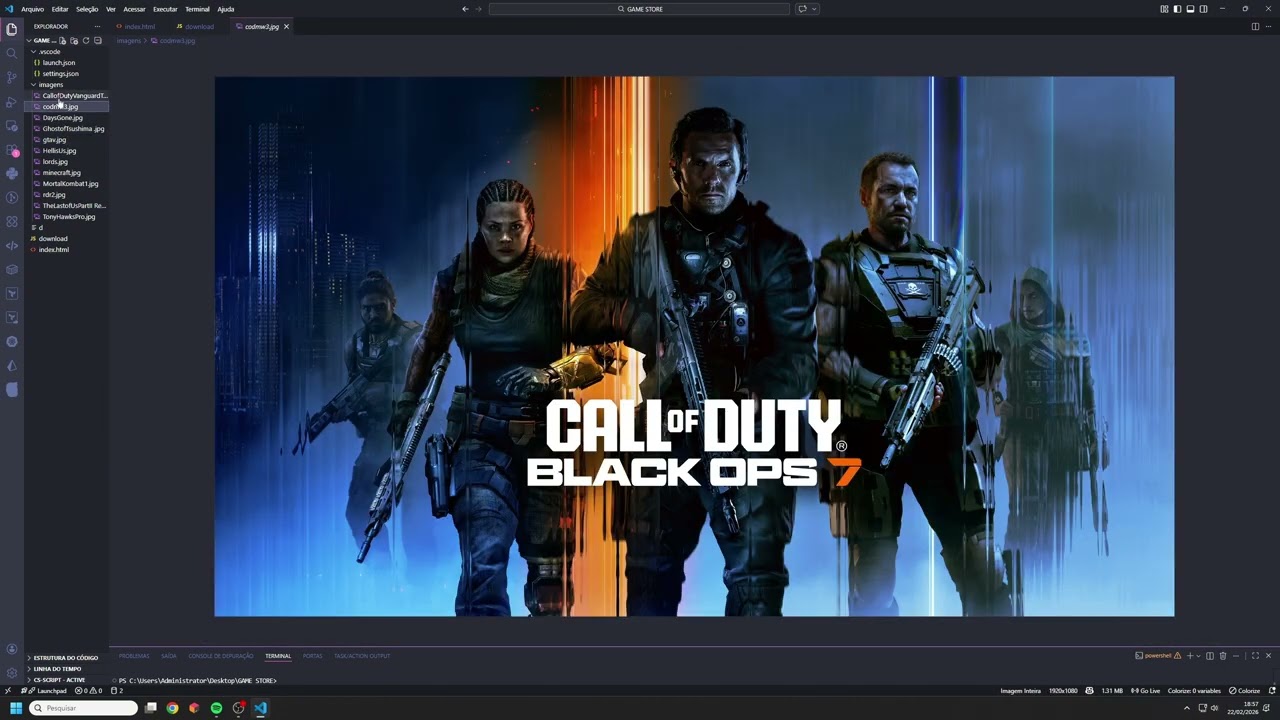Collapse the .vscode folder
This screenshot has height=720, width=1280.
click(x=47, y=52)
